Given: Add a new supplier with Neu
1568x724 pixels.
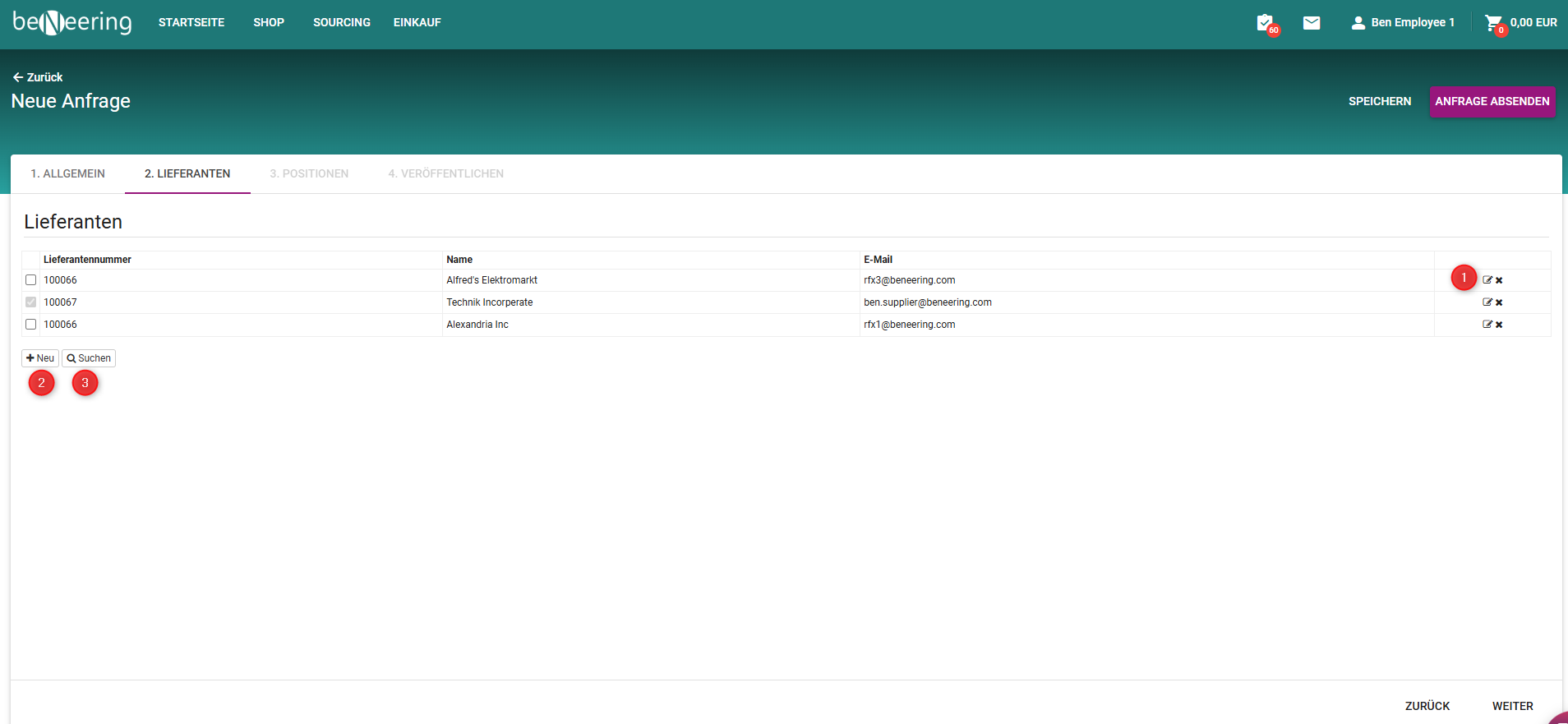Looking at the screenshot, I should coord(40,358).
